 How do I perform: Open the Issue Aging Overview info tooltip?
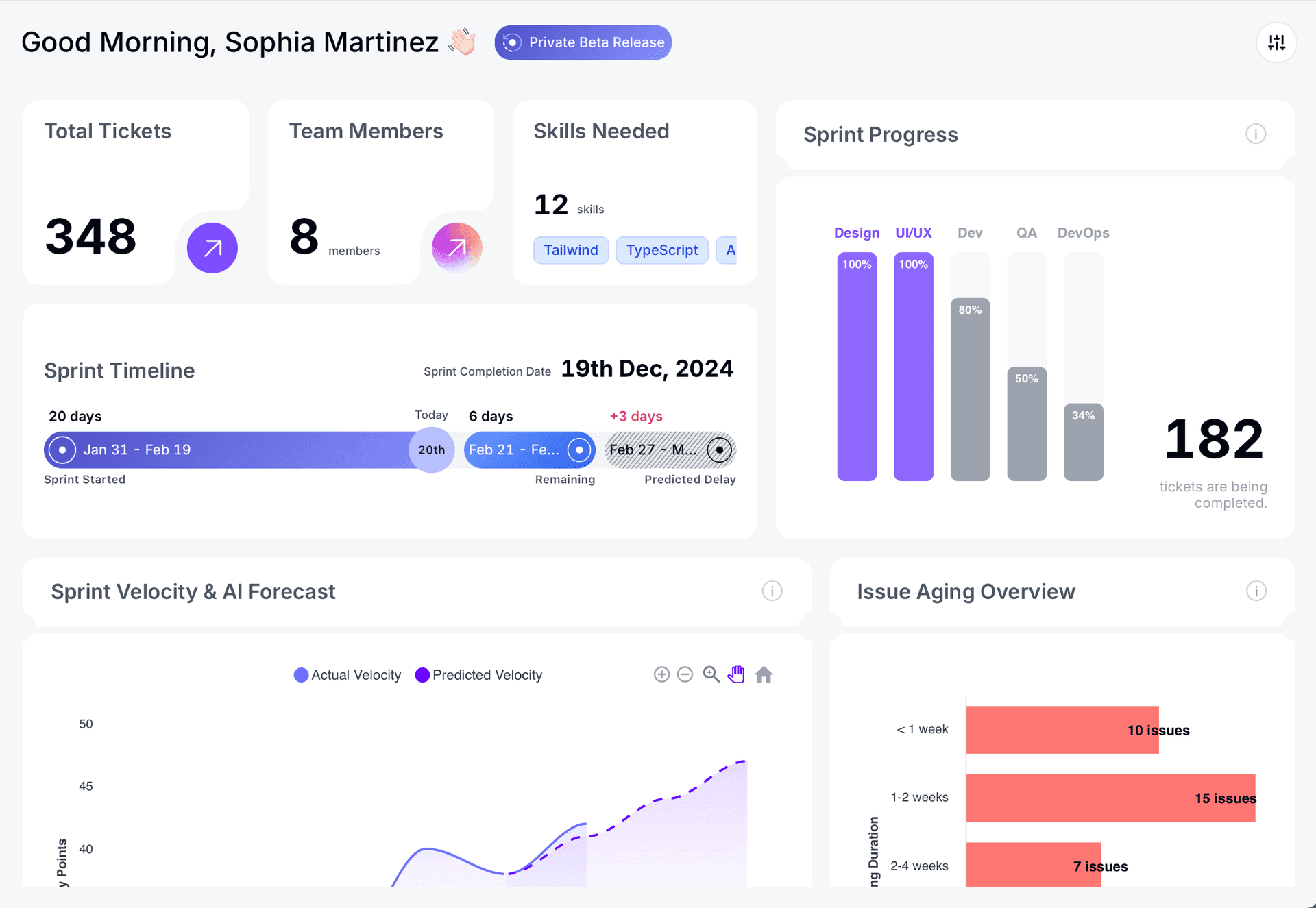pyautogui.click(x=1256, y=591)
